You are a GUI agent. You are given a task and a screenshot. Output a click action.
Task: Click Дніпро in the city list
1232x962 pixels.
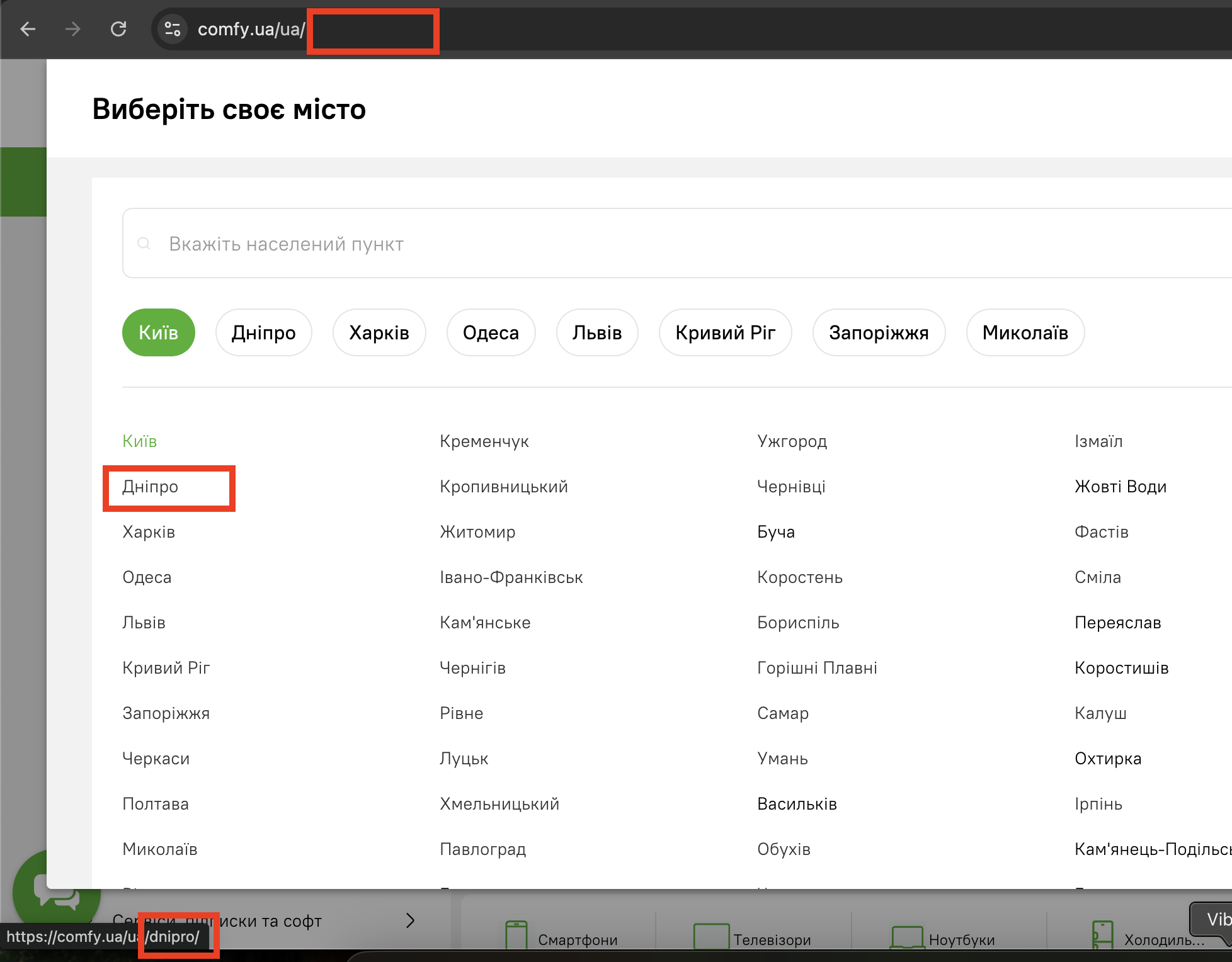[151, 487]
